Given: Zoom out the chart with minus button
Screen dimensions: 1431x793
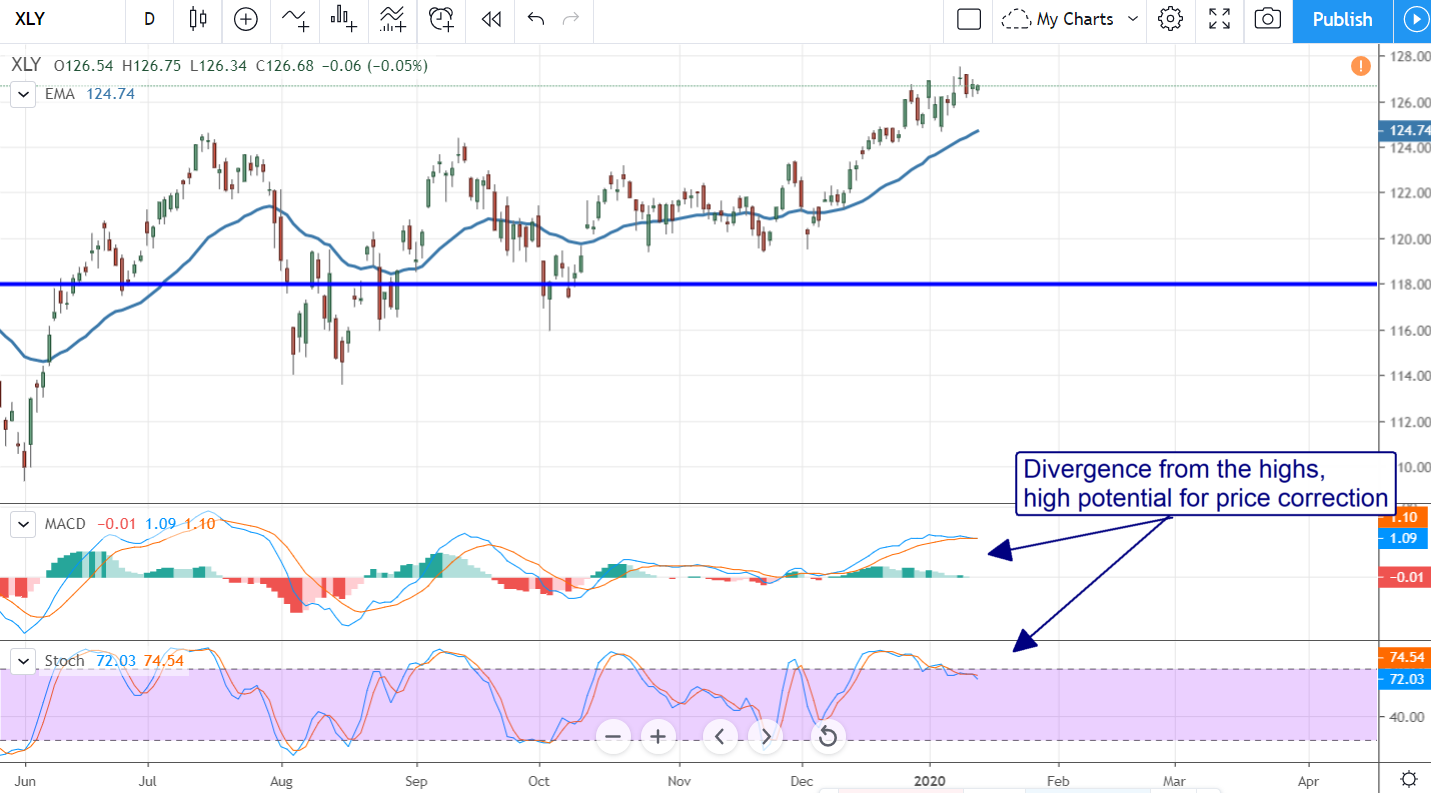Looking at the screenshot, I should (x=613, y=738).
